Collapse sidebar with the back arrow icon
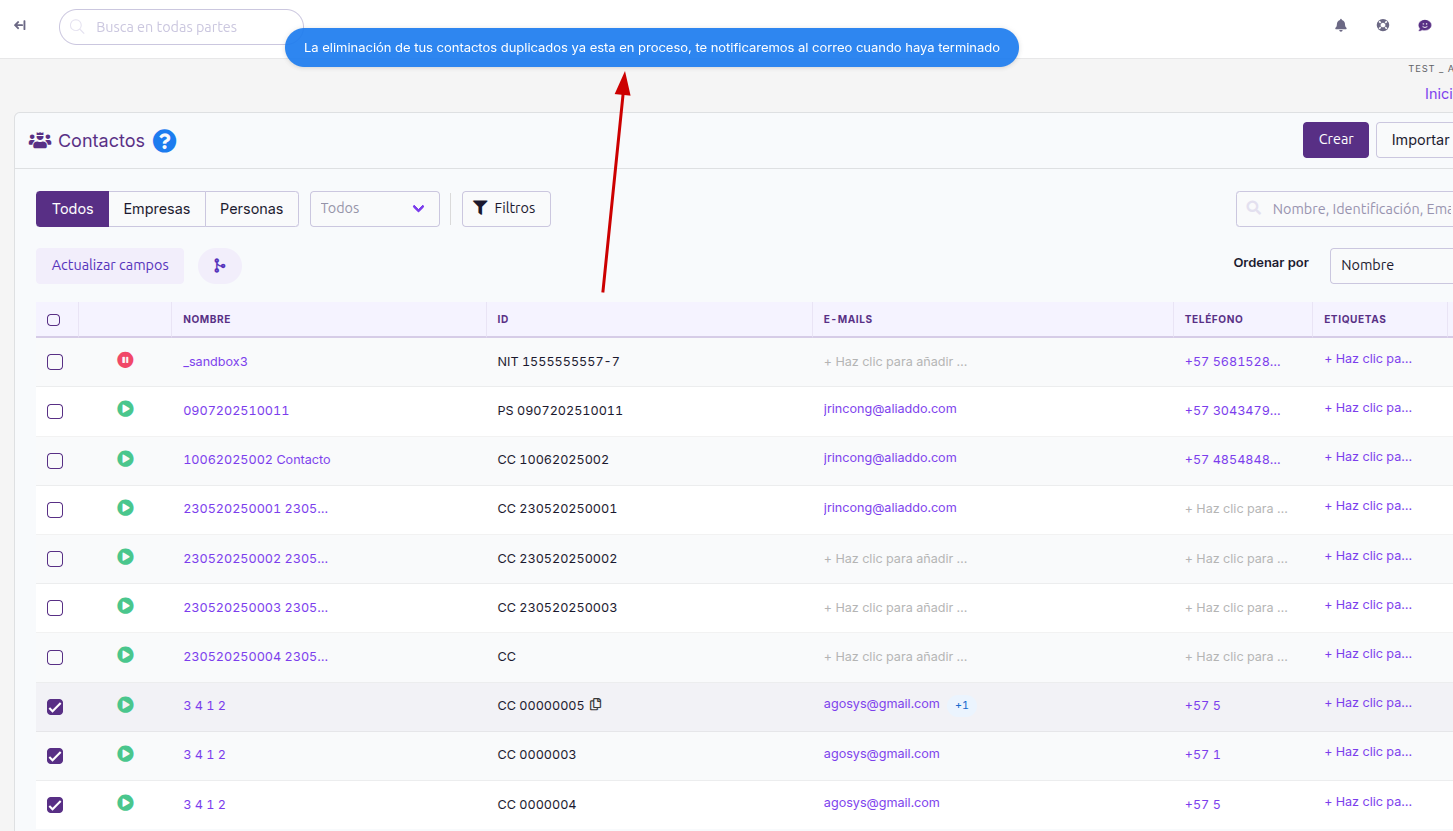This screenshot has height=831, width=1453. (x=20, y=26)
